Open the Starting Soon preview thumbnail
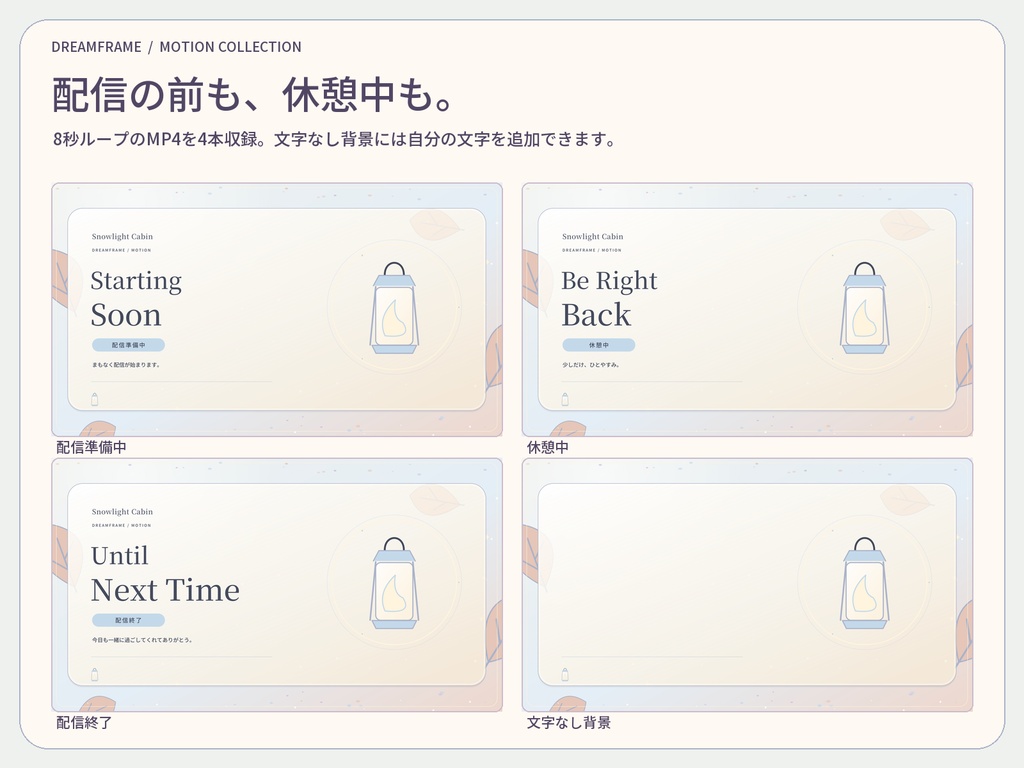1024x768 pixels. pos(277,310)
